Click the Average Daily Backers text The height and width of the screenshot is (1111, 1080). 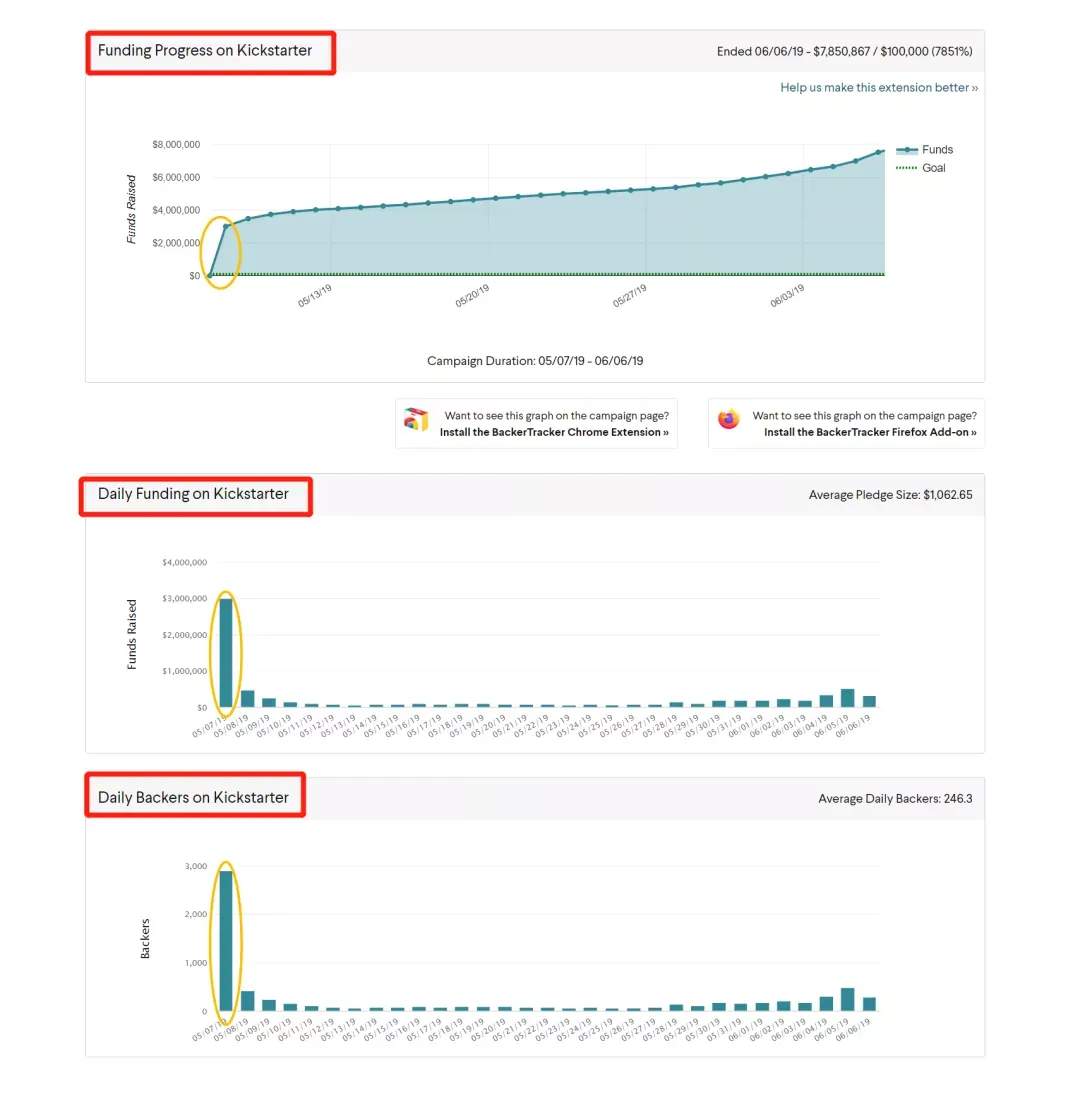[895, 799]
